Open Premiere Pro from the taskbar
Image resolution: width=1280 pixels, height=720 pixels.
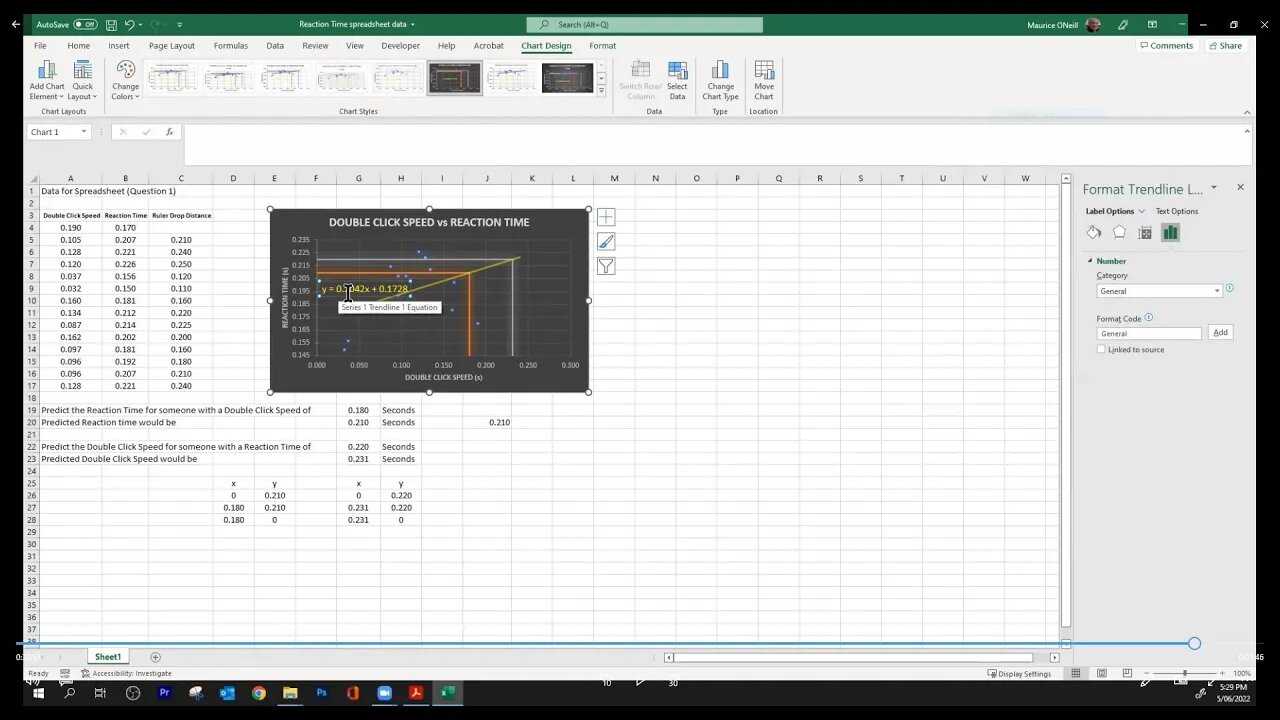[x=165, y=692]
